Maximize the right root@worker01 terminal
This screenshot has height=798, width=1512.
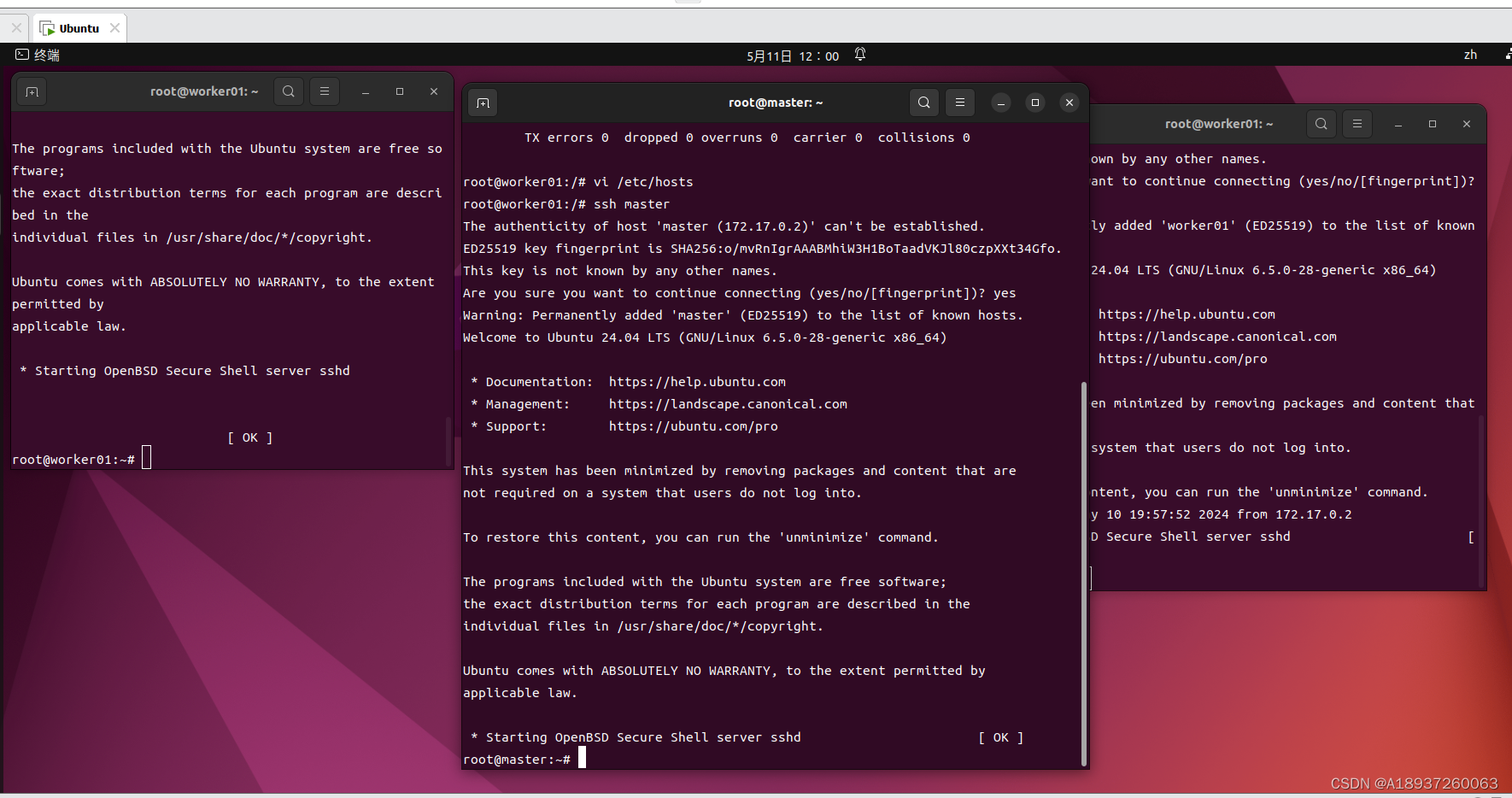click(x=1432, y=124)
